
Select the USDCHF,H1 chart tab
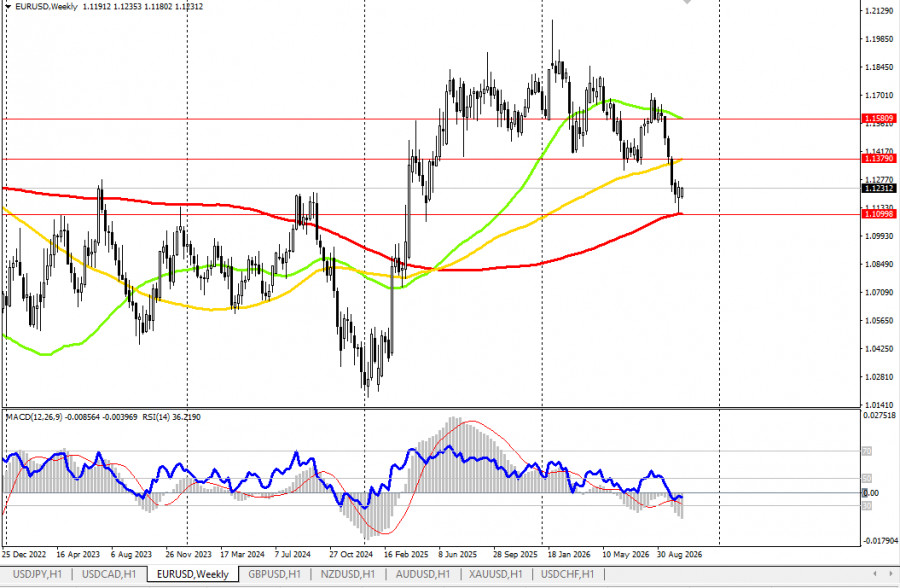click(568, 574)
